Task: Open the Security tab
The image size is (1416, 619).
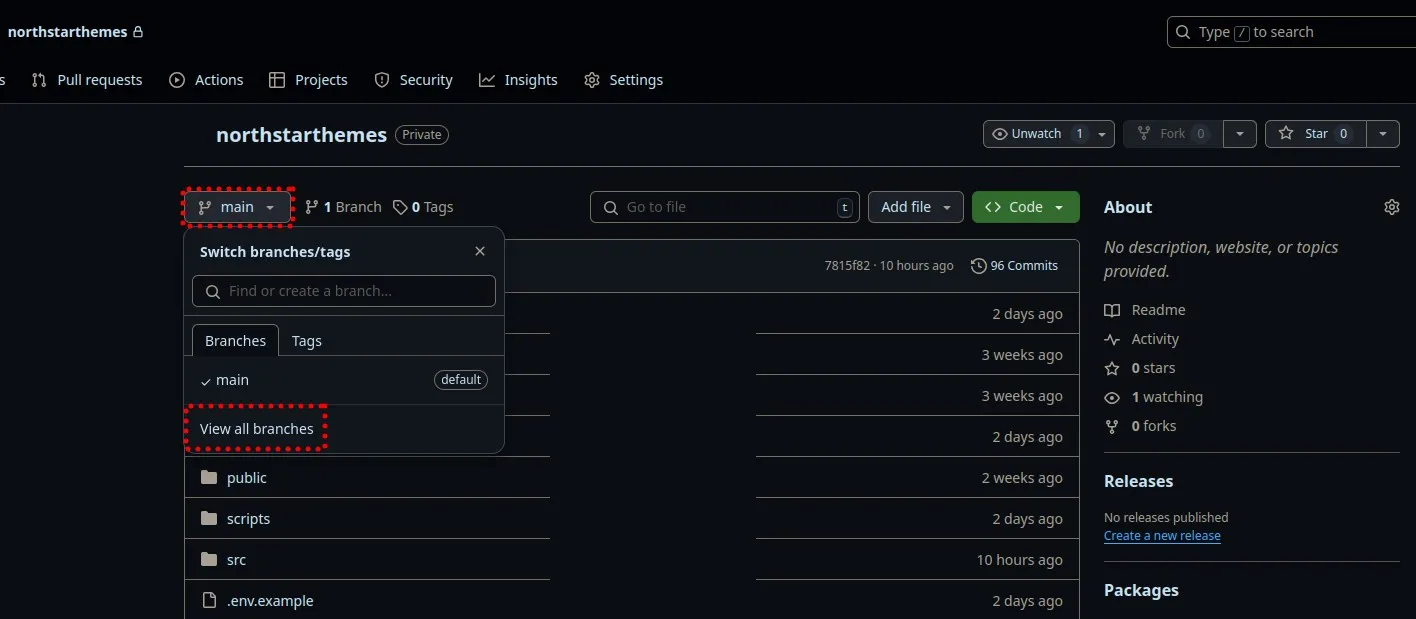Action: 413,80
